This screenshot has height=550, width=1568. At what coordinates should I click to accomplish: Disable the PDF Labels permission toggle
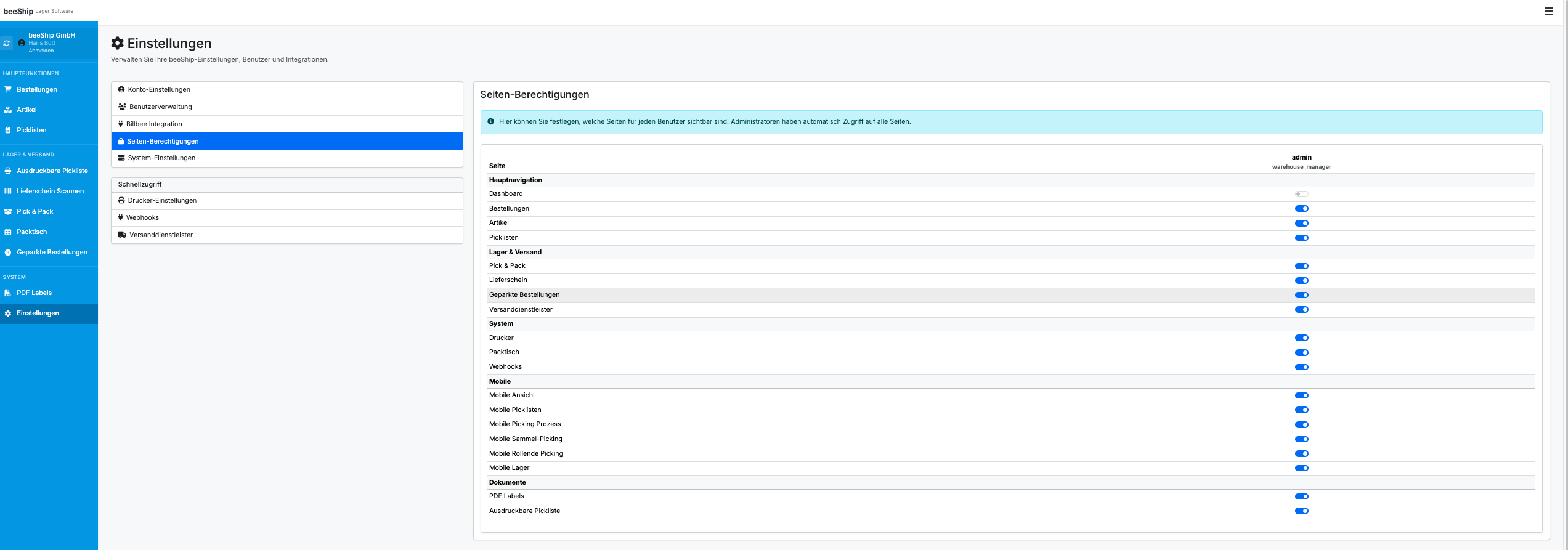[1301, 496]
